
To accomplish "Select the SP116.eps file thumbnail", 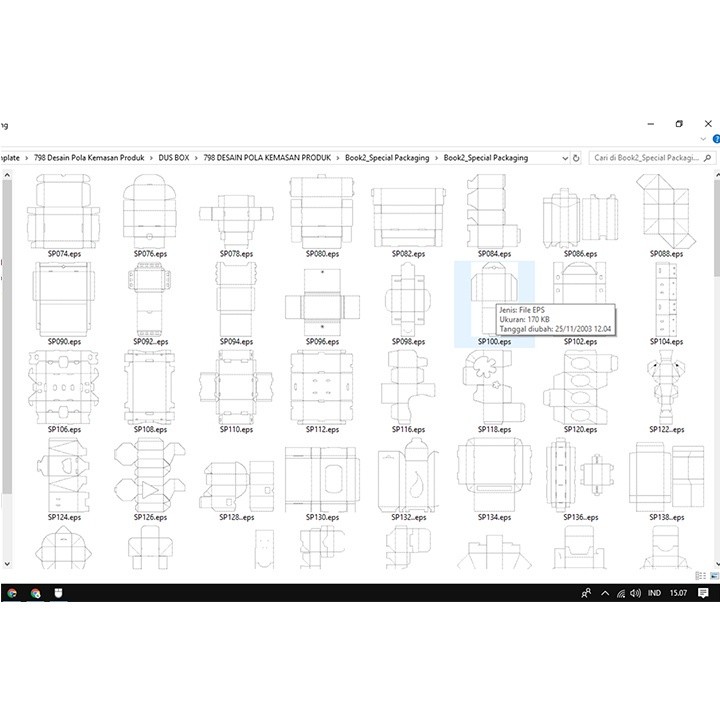I will pyautogui.click(x=408, y=388).
